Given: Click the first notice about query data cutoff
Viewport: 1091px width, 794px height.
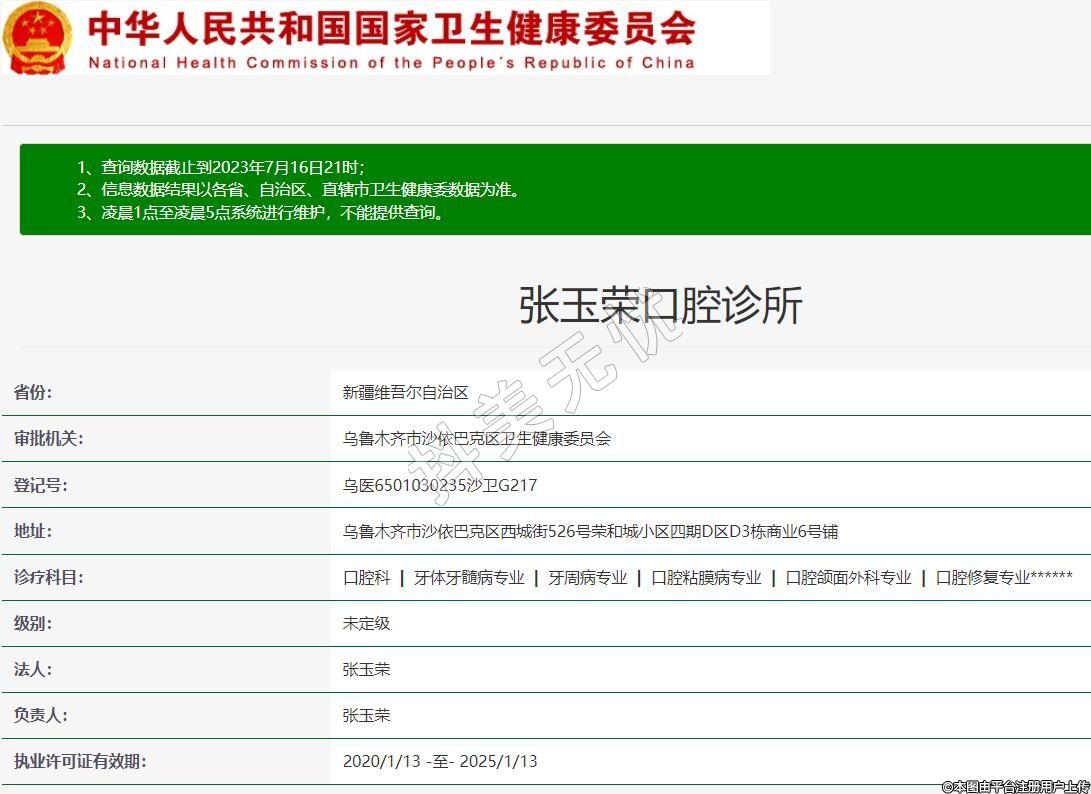Looking at the screenshot, I should [x=221, y=167].
